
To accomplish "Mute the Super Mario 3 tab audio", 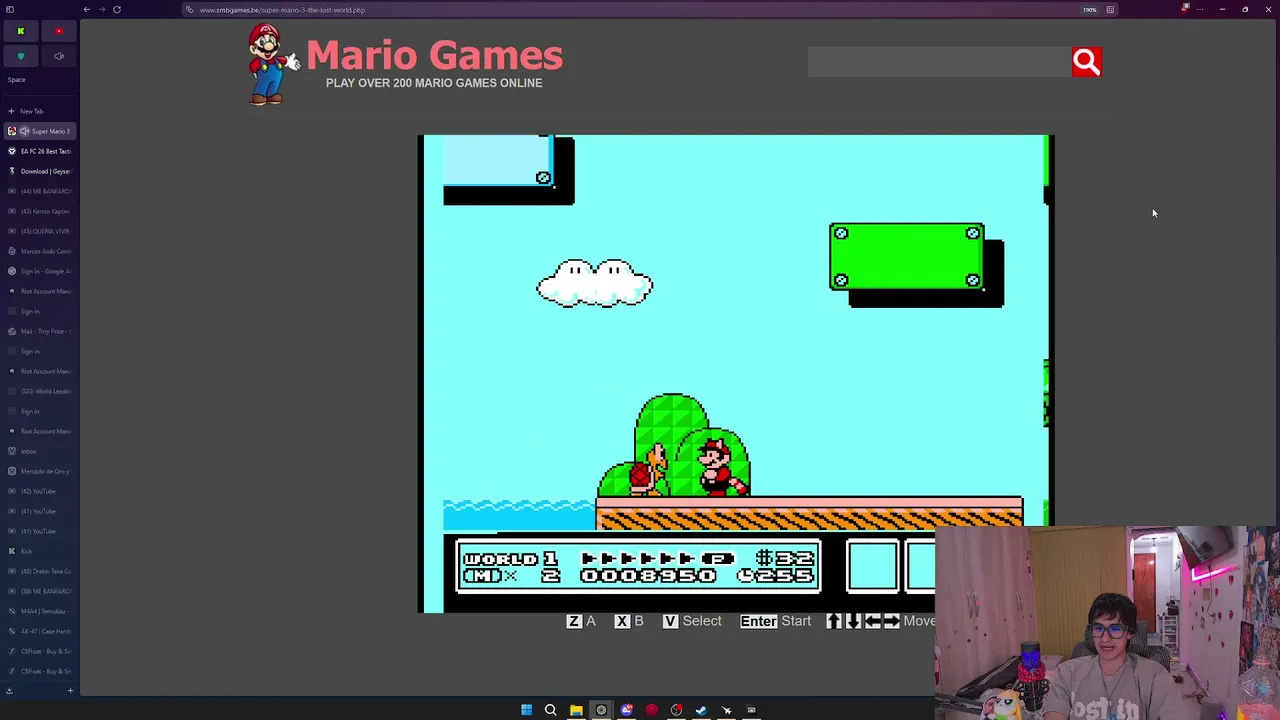I will click(24, 131).
